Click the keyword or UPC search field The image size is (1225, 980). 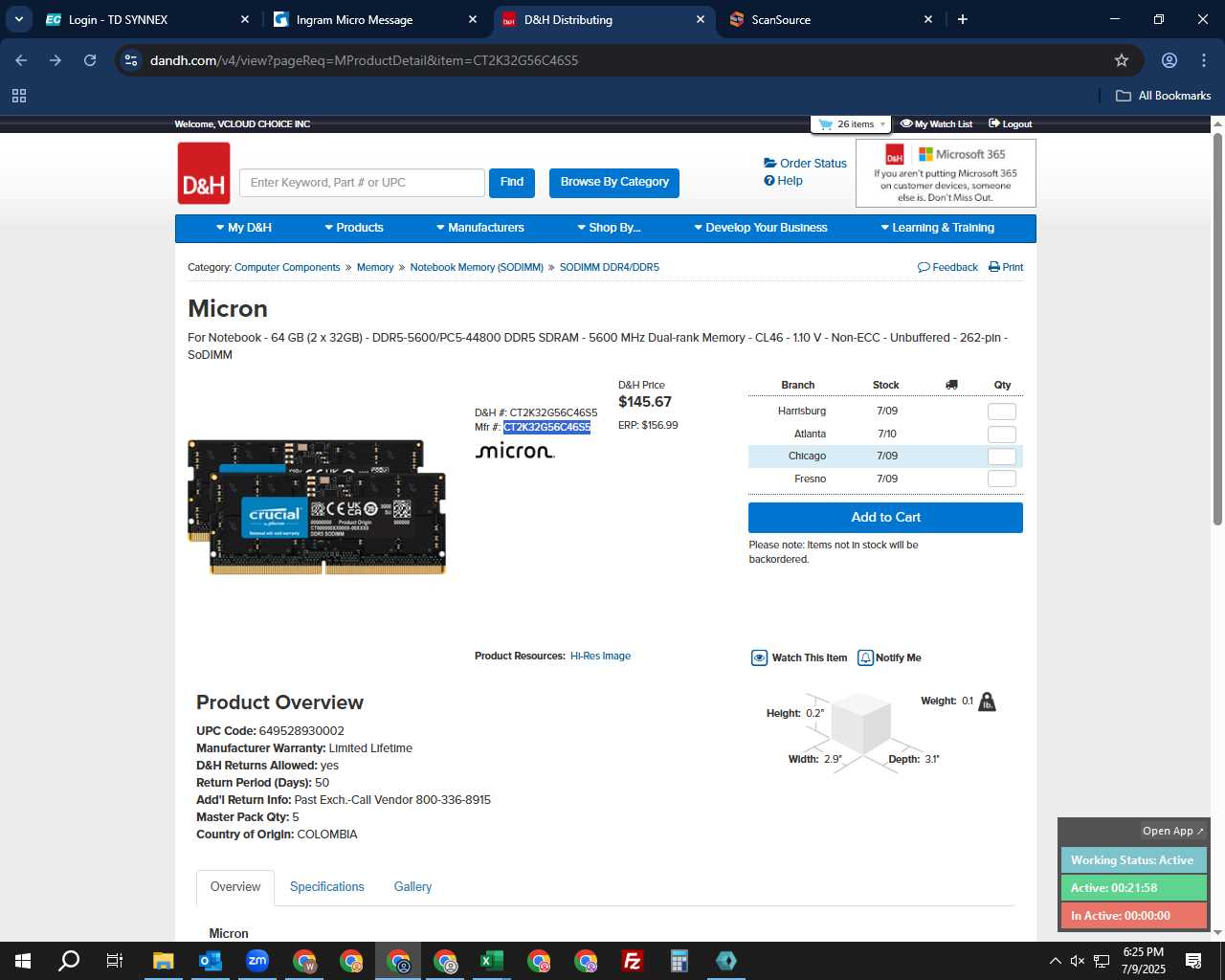[362, 183]
